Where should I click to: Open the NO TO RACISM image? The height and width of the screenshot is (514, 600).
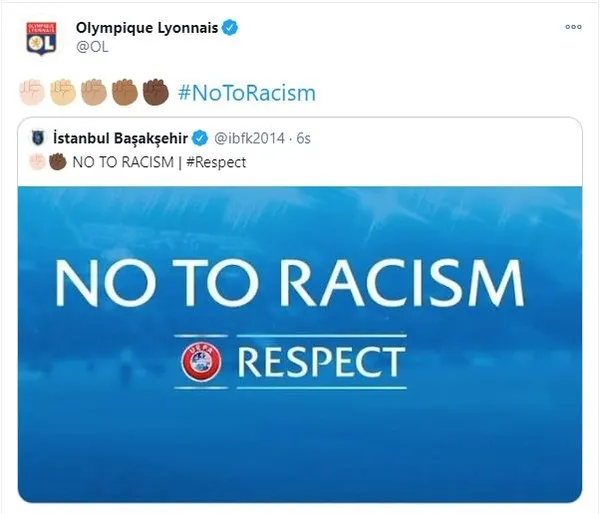click(300, 344)
